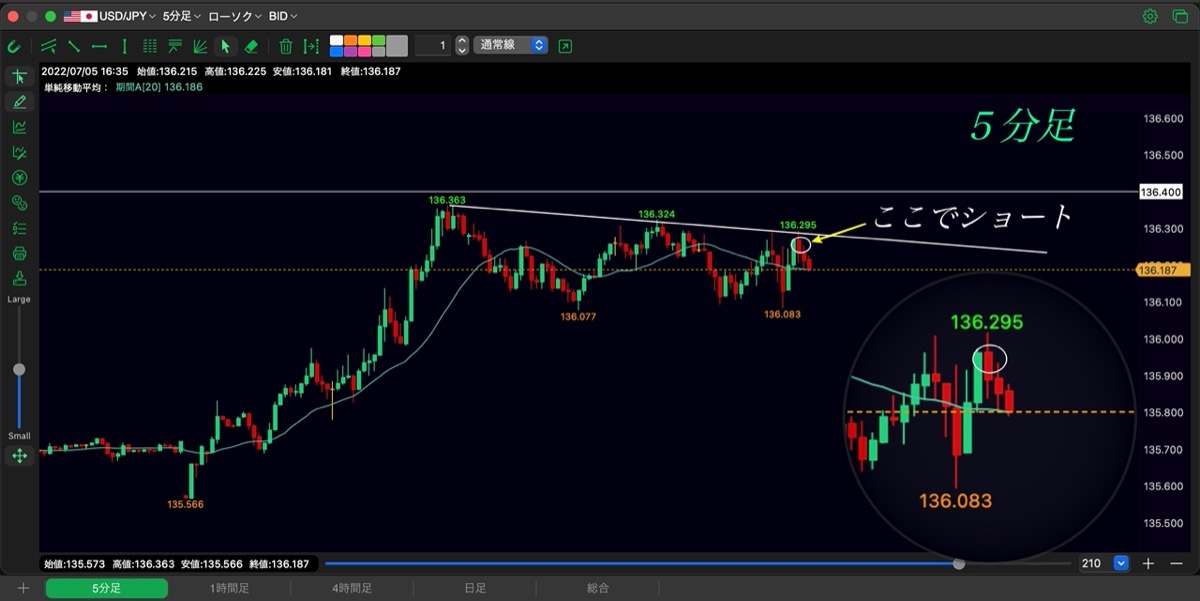Click the download save icon in sidebar

pyautogui.click(x=19, y=278)
